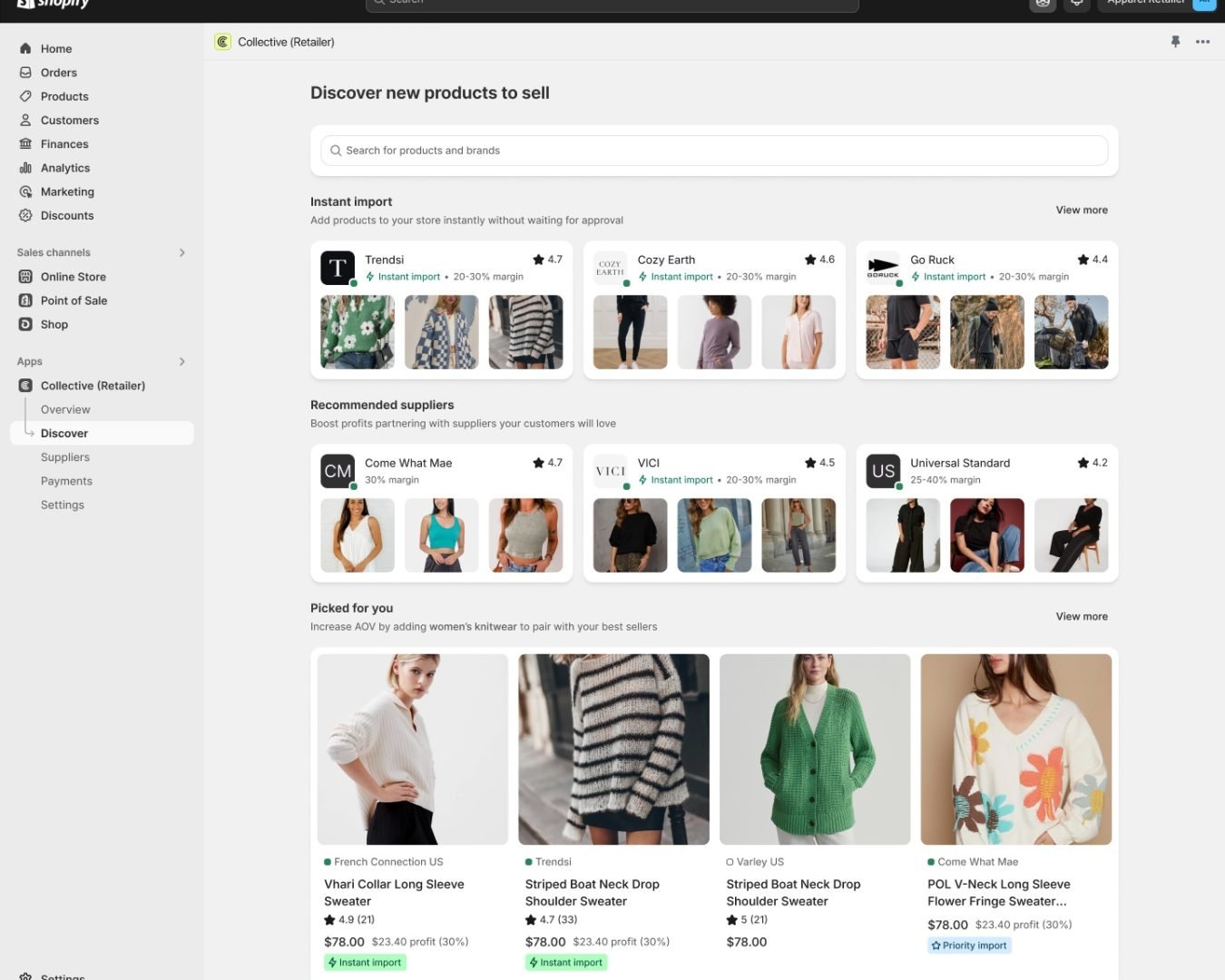Click Priority import badge on POL sweater
This screenshot has width=1225, height=980.
969,946
